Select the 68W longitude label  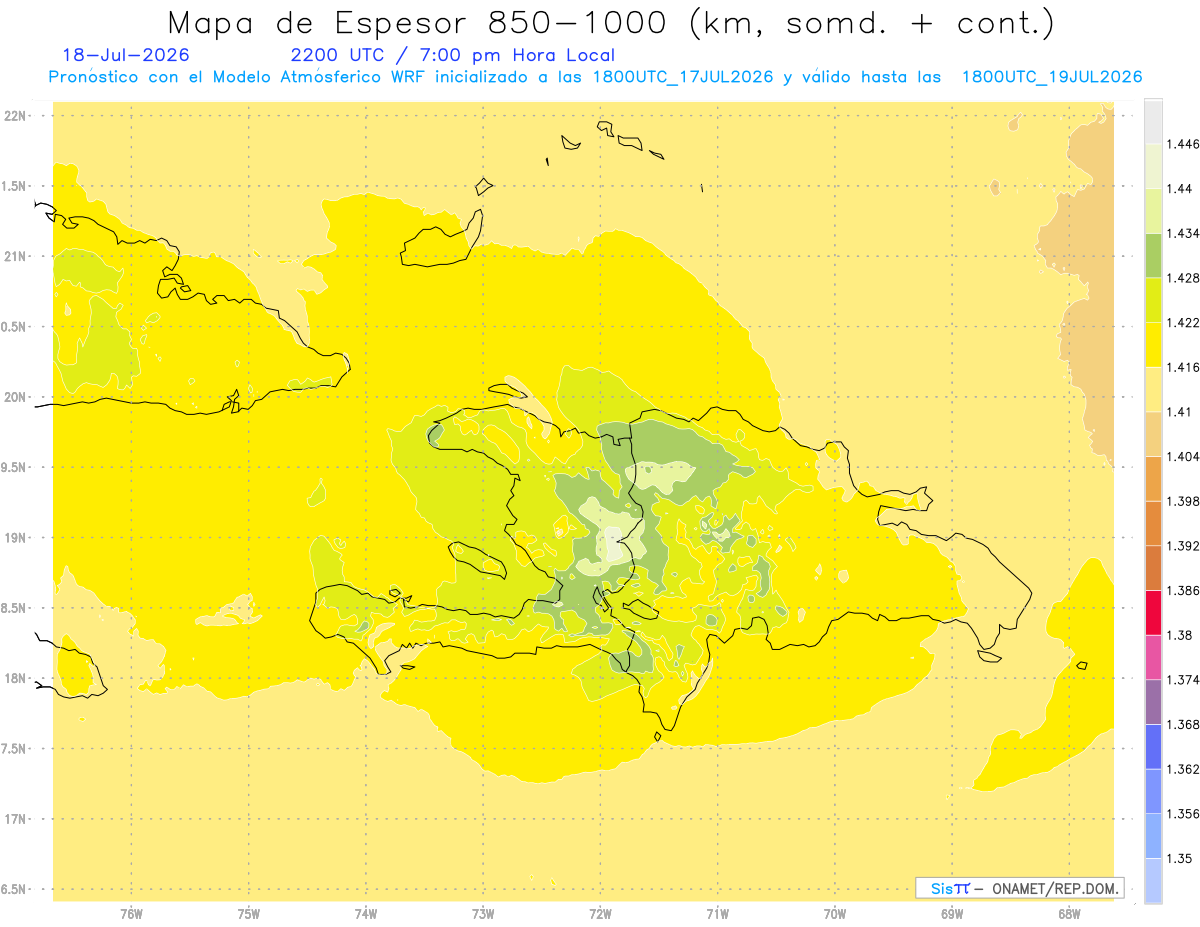[1069, 913]
